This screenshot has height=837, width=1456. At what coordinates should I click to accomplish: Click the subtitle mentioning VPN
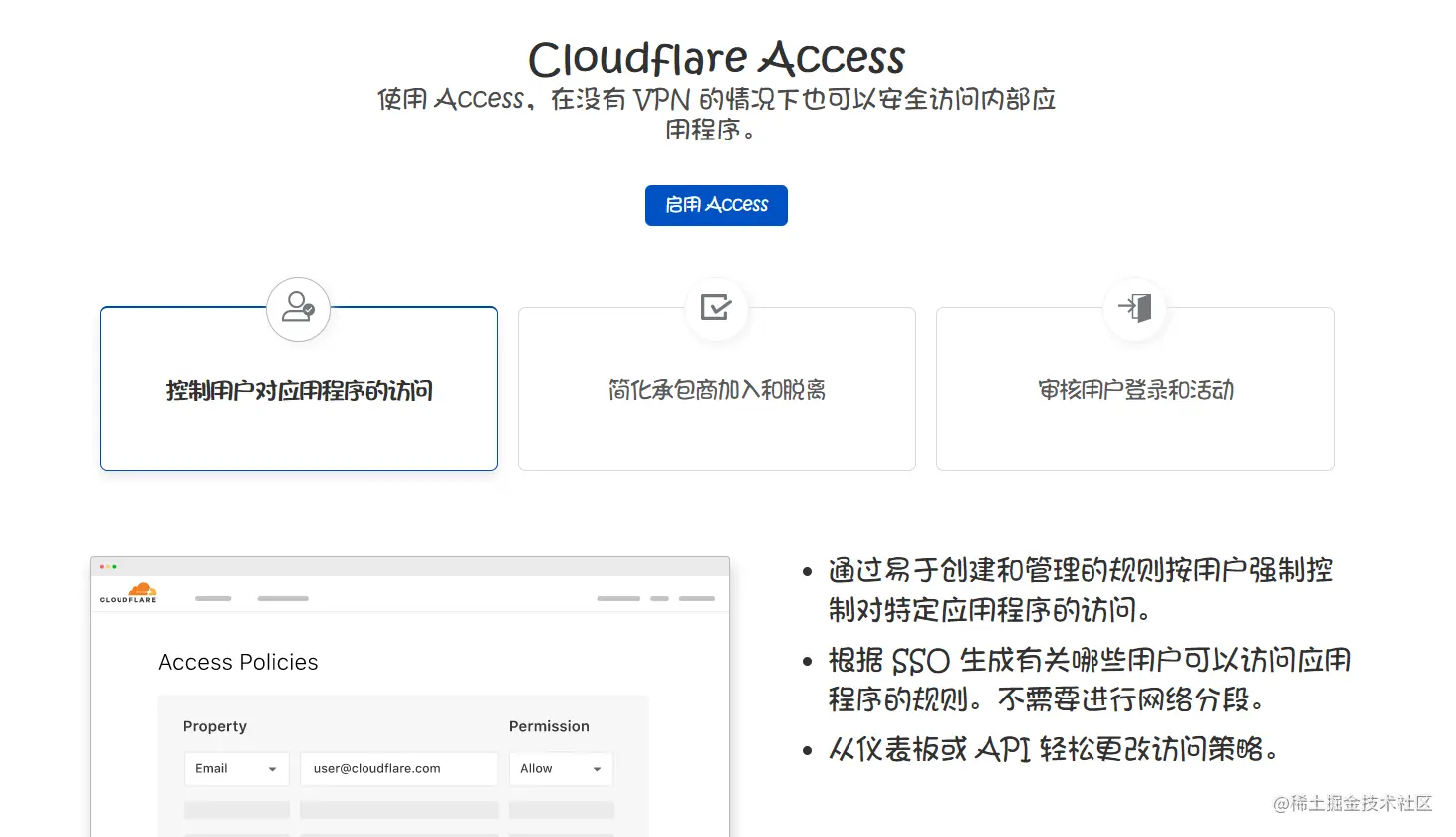716,114
